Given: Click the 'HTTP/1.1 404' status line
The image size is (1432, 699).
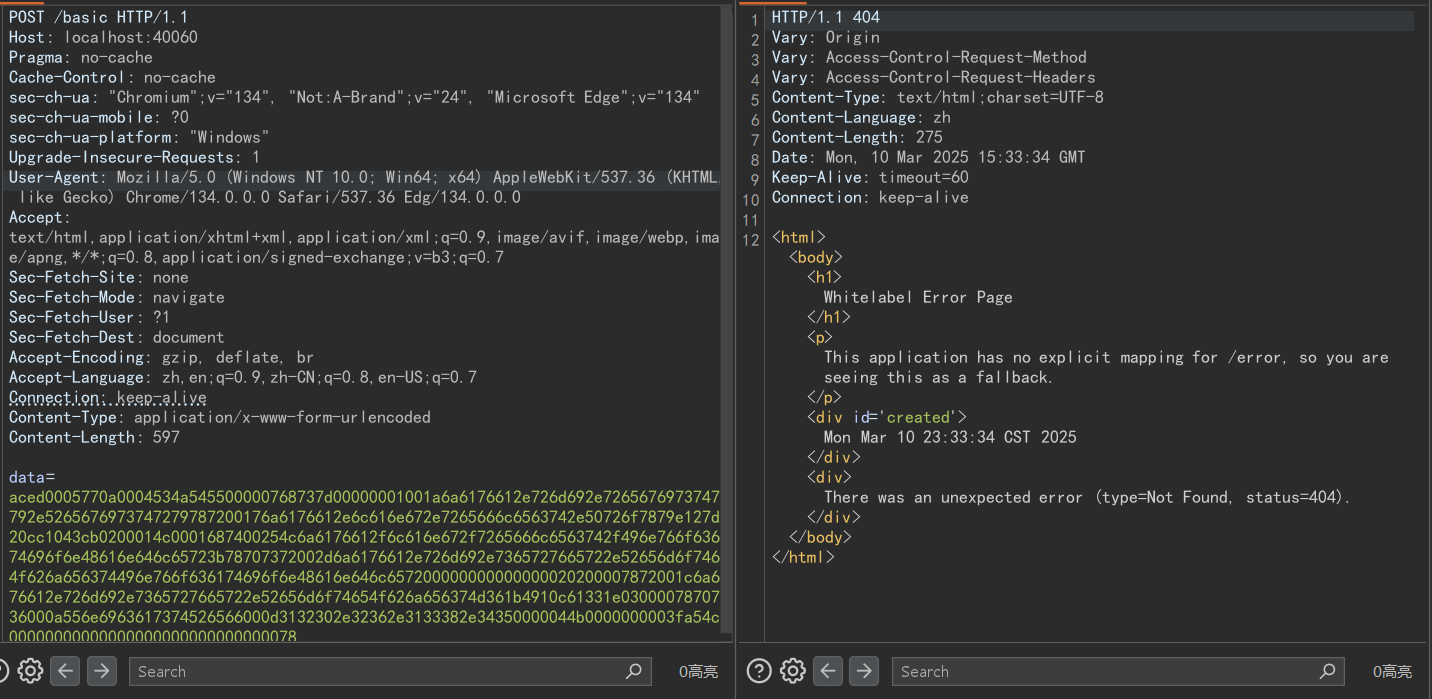Looking at the screenshot, I should click(826, 17).
